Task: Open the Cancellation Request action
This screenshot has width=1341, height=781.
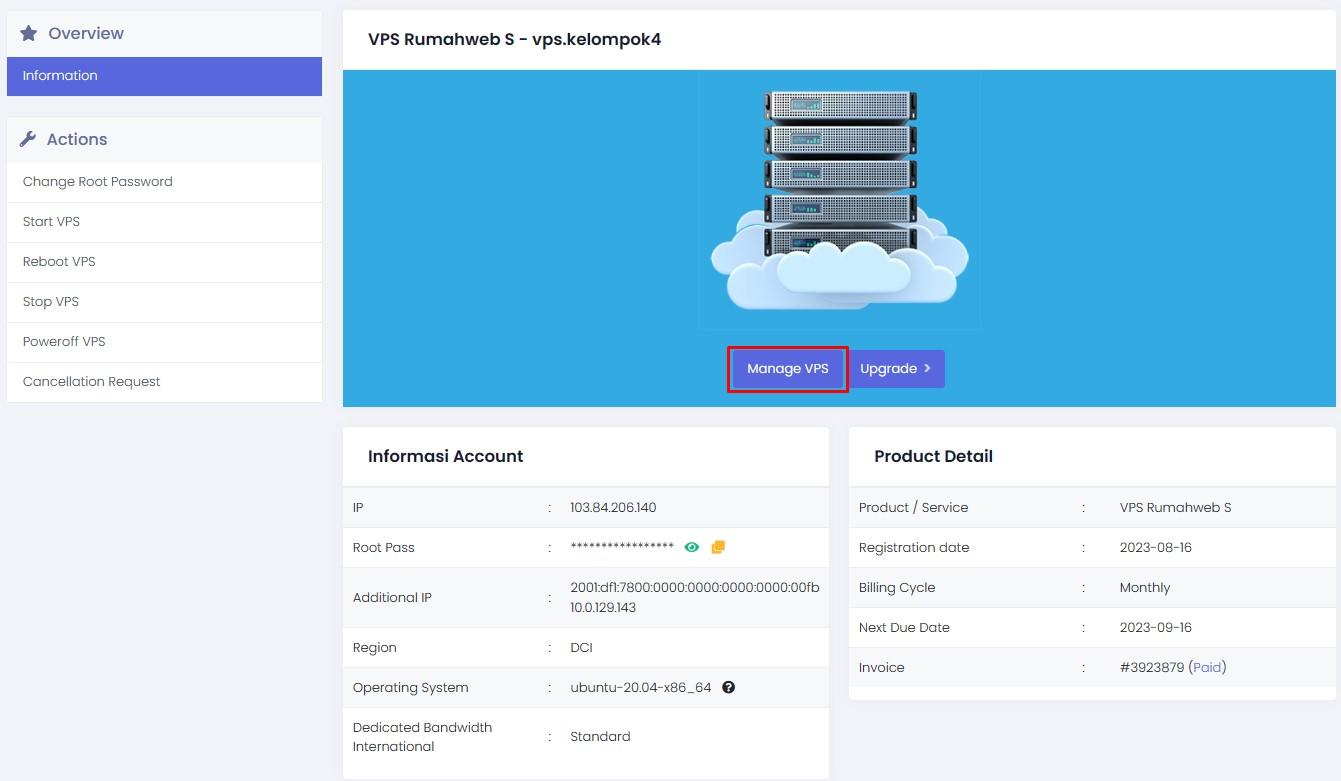Action: point(164,382)
